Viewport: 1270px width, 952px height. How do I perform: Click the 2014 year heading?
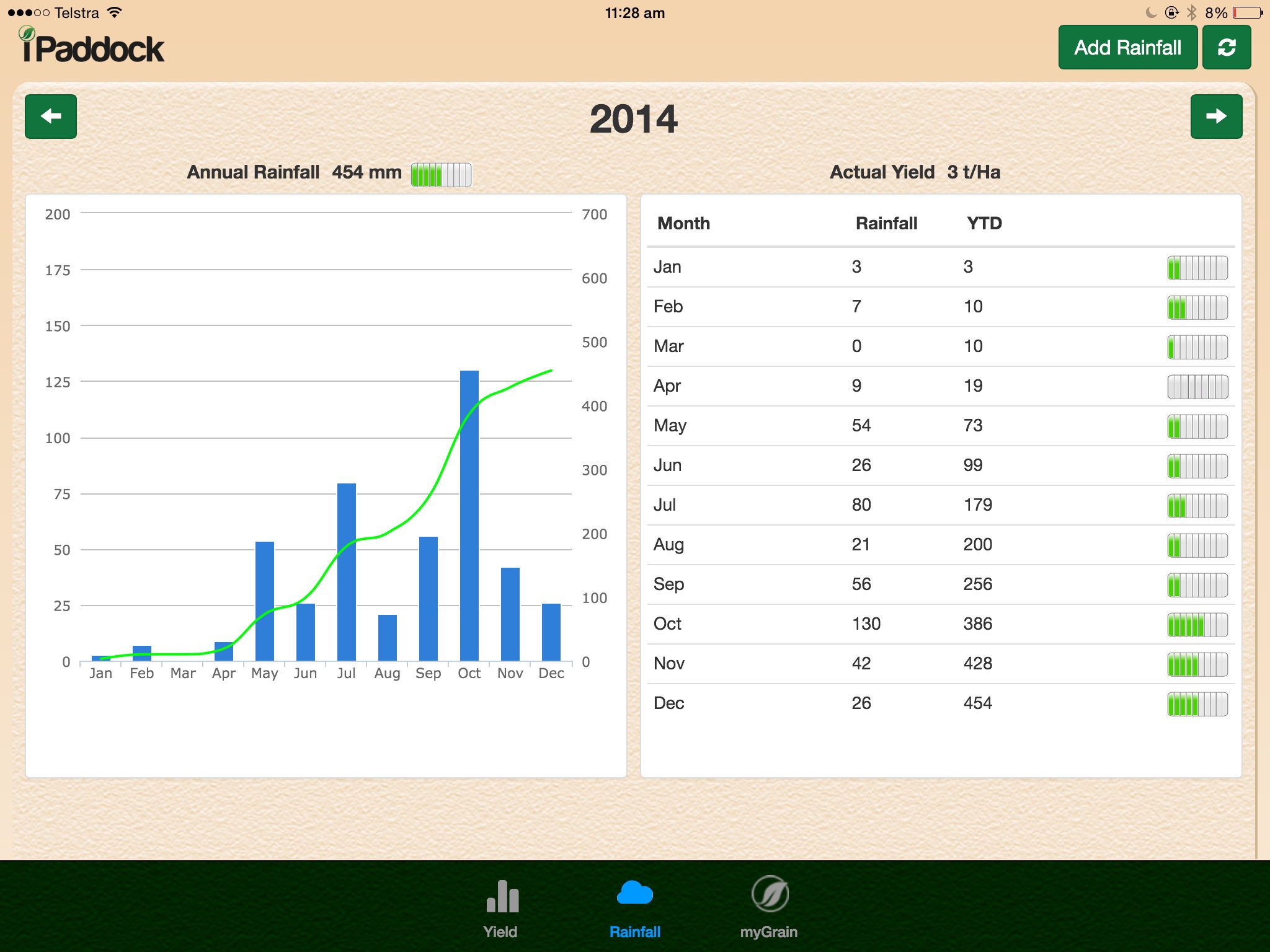coord(633,119)
